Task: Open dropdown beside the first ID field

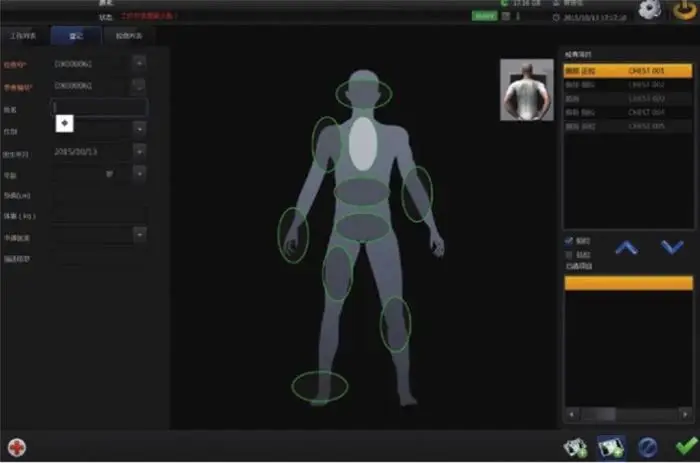Action: tap(139, 64)
